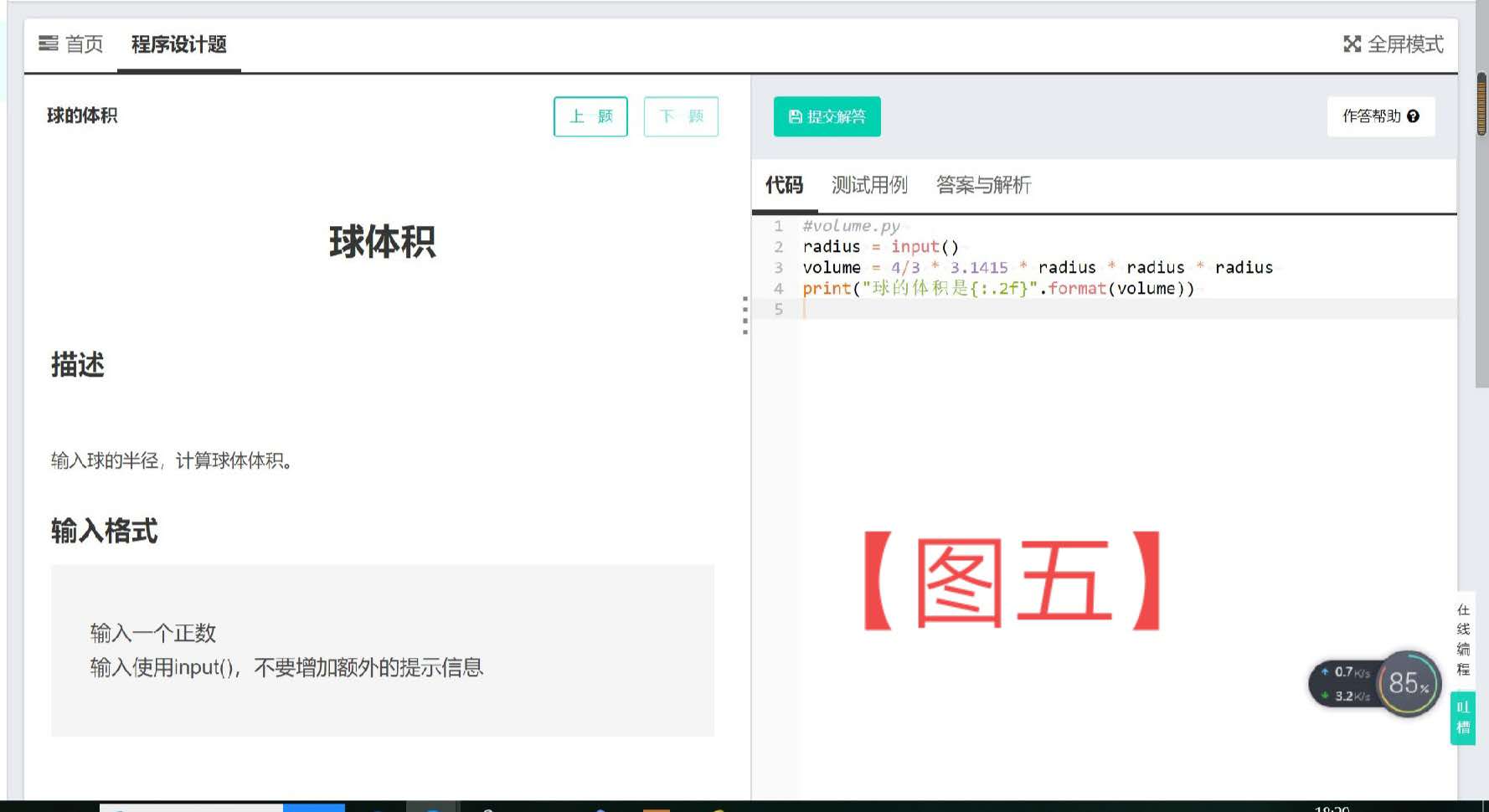Click code line 2 radius = input()
1489x812 pixels.
pos(880,247)
